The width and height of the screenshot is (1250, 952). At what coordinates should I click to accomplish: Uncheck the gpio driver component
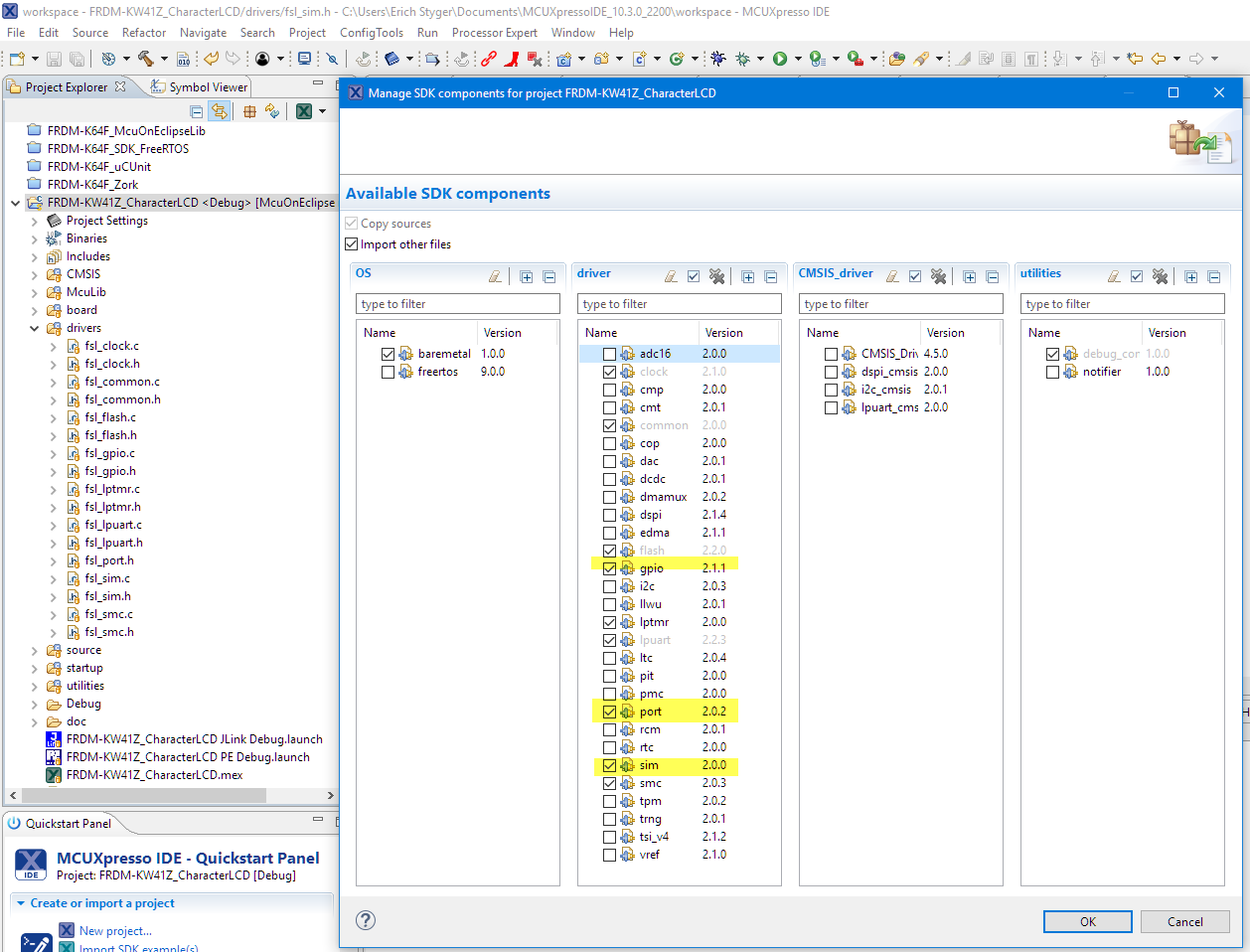point(611,566)
